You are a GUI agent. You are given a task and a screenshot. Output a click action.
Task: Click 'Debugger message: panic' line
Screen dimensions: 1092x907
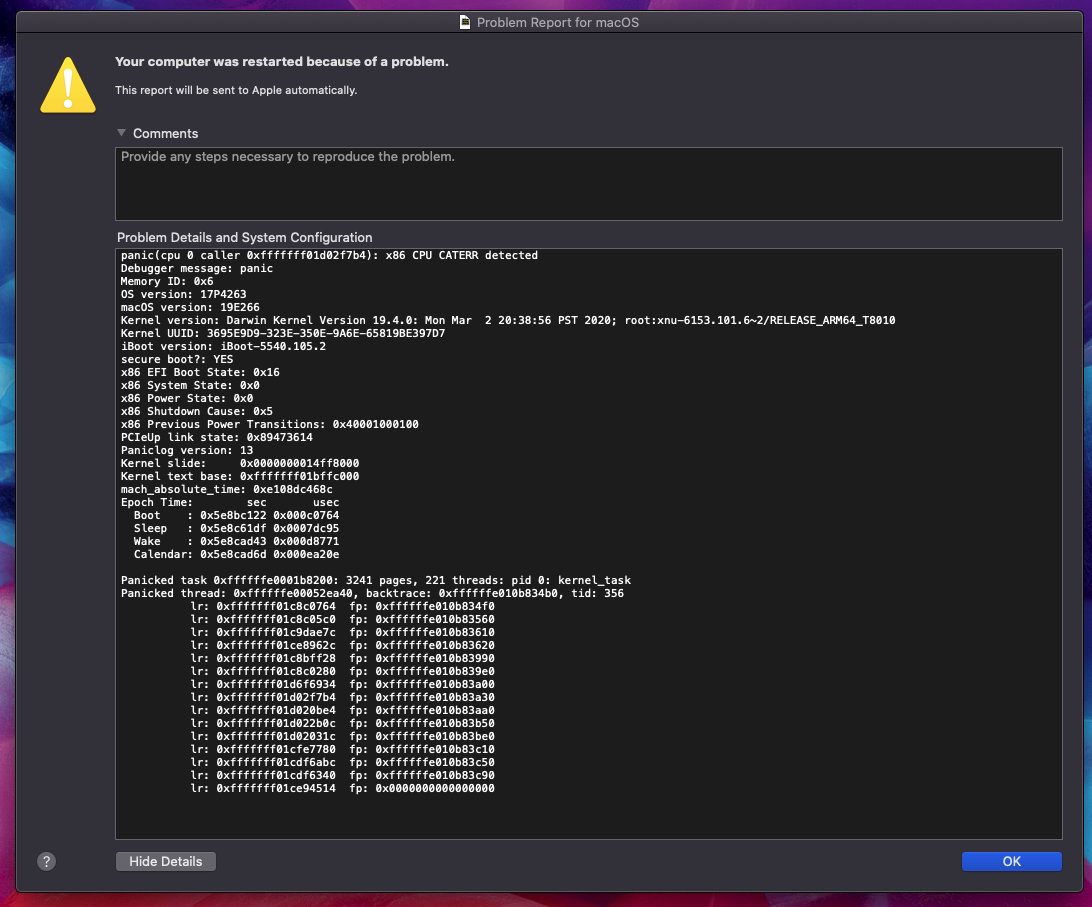coord(196,268)
